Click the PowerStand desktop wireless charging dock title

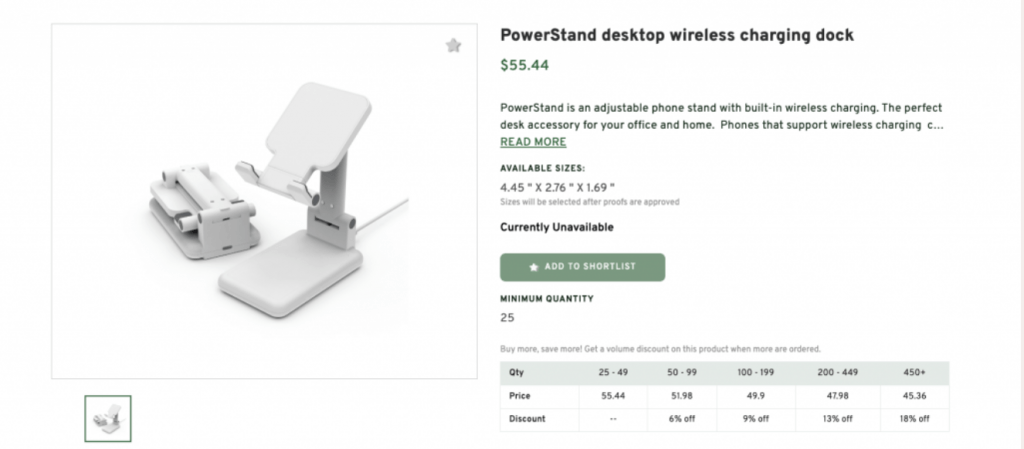(x=676, y=35)
